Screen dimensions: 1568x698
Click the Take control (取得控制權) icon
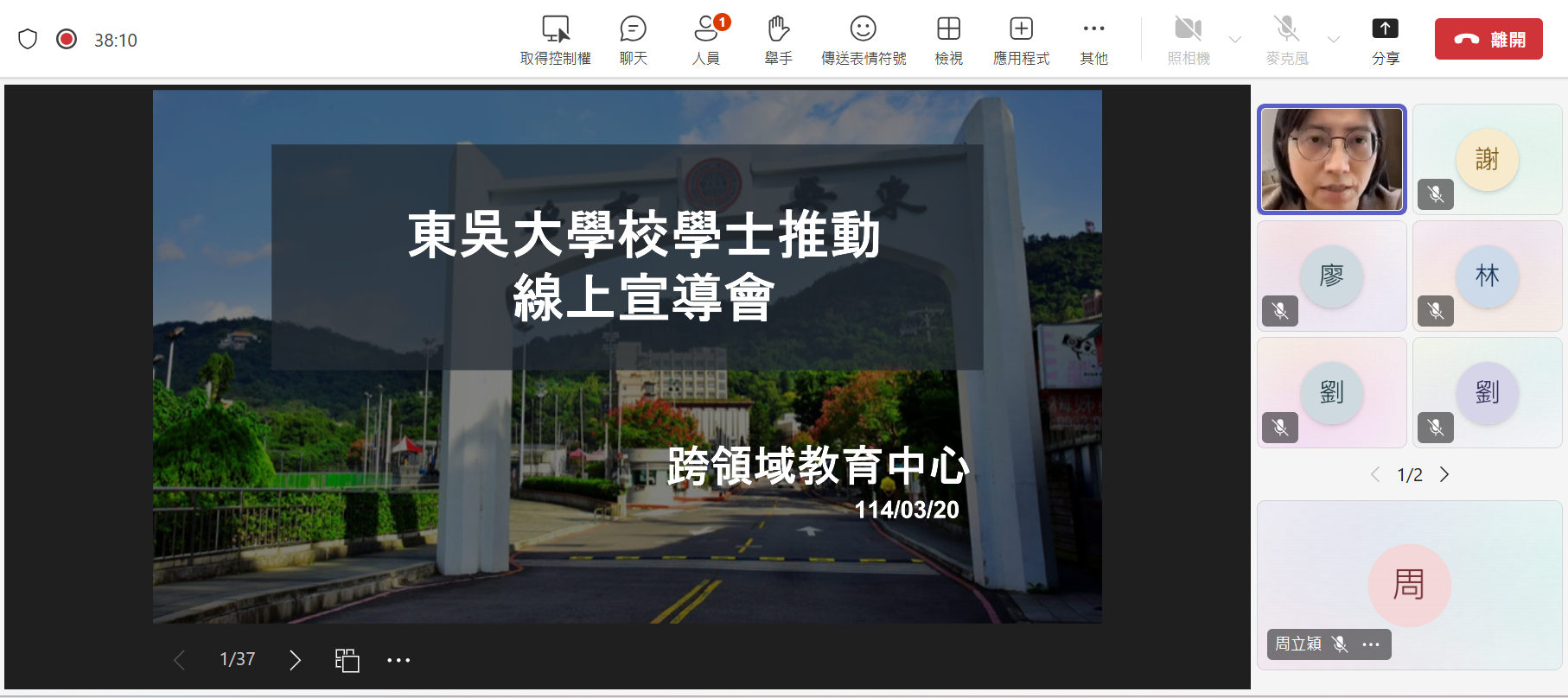pos(556,29)
